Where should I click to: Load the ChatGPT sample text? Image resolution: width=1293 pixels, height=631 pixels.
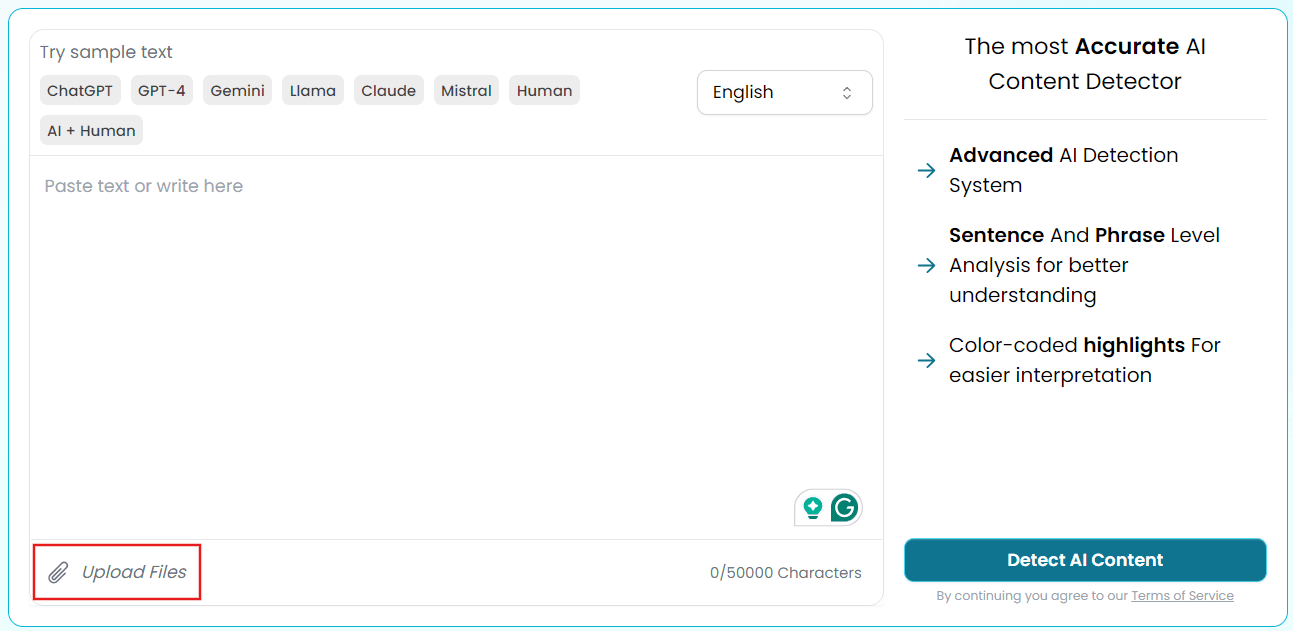80,90
